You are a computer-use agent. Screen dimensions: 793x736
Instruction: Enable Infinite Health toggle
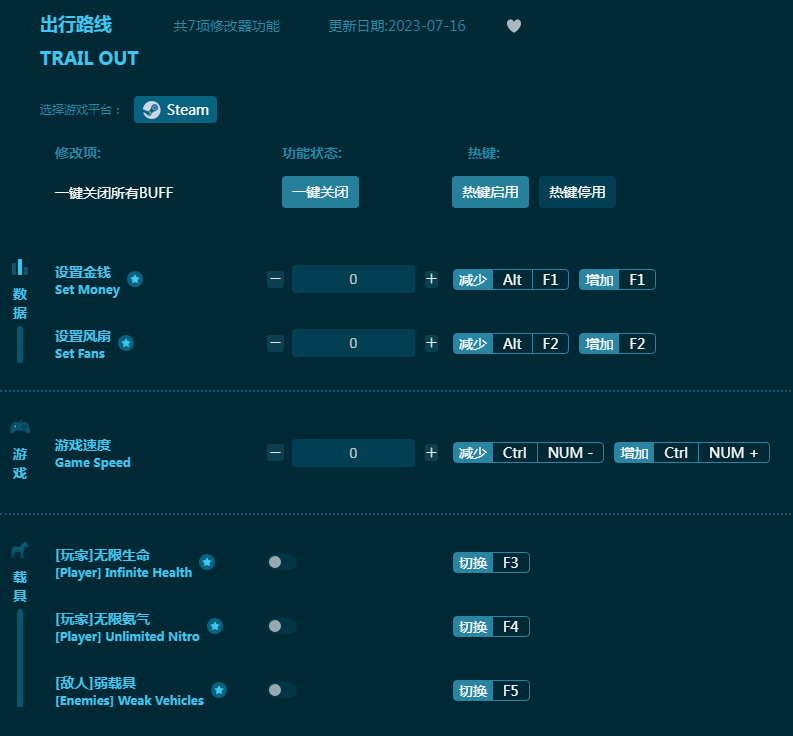(282, 562)
